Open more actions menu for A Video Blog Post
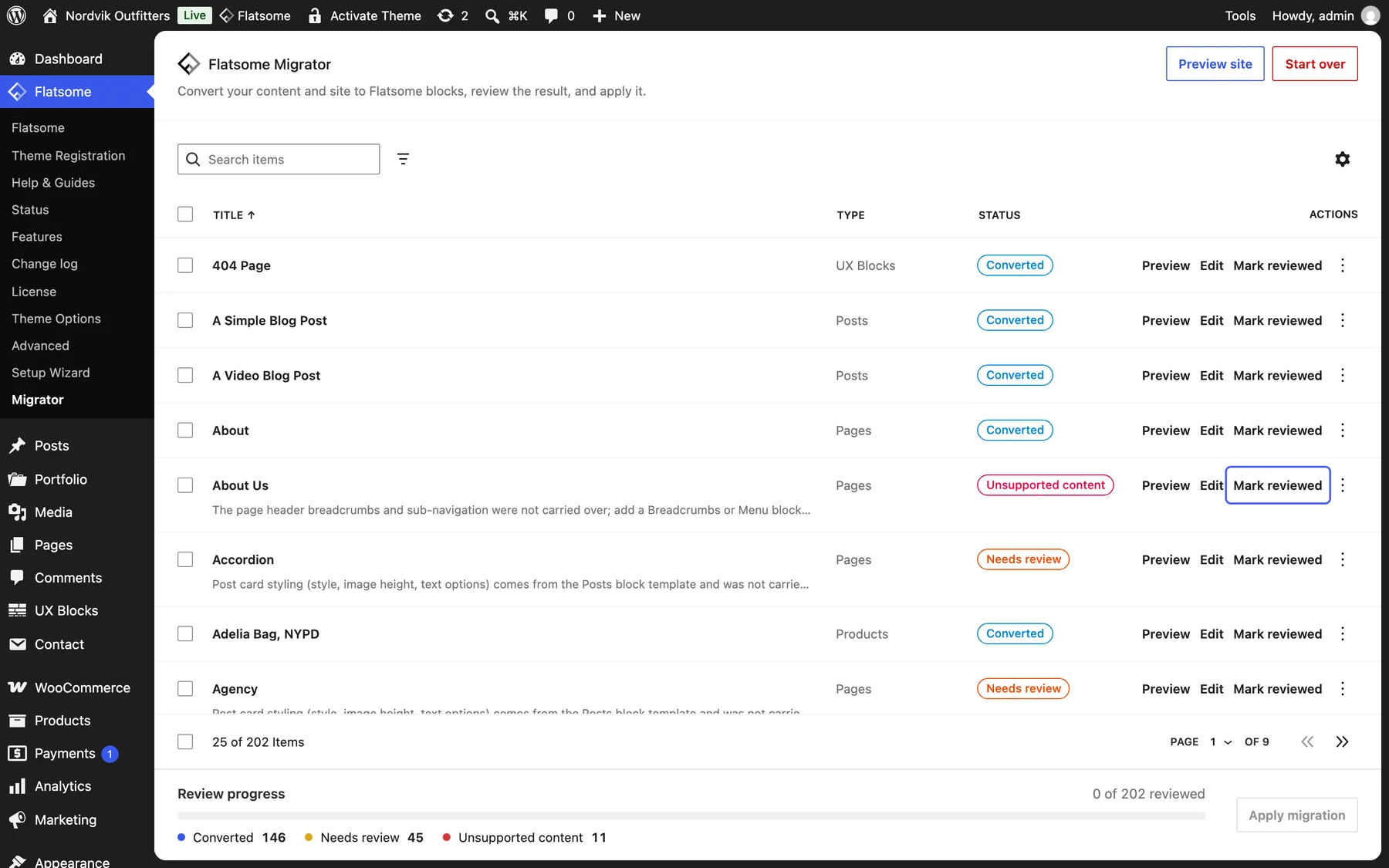The height and width of the screenshot is (868, 1389). tap(1343, 375)
